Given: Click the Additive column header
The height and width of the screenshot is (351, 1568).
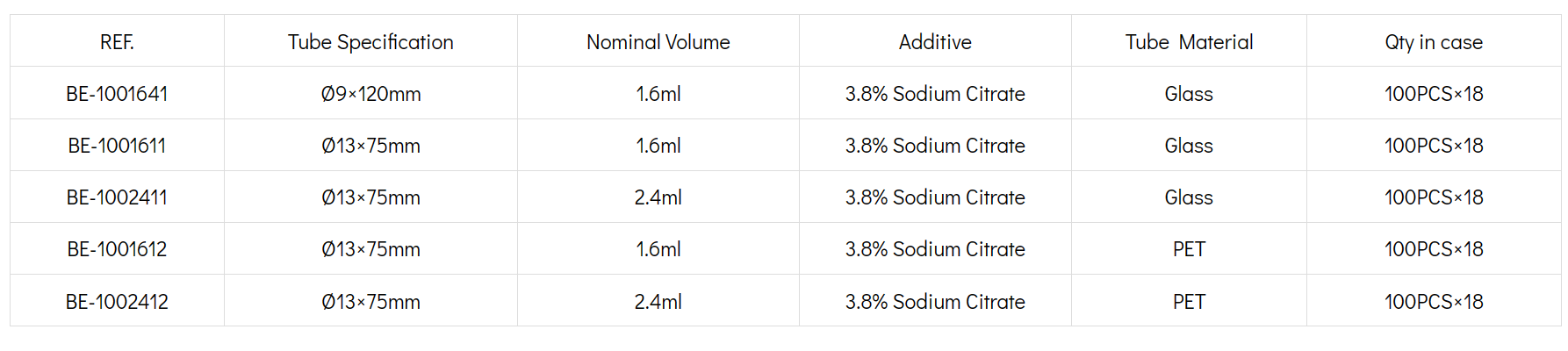Looking at the screenshot, I should (935, 42).
